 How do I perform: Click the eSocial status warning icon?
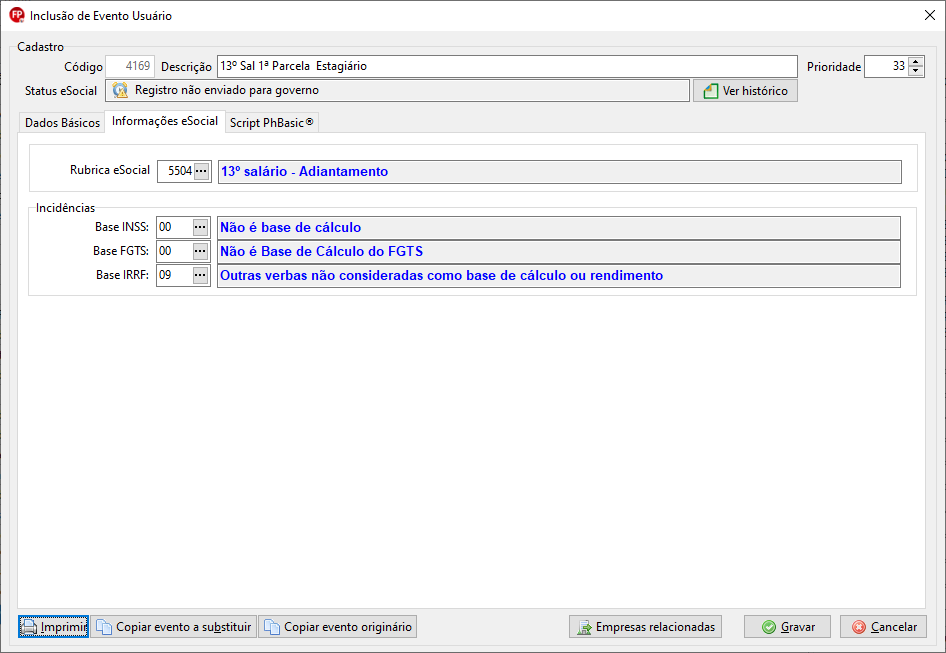[121, 91]
